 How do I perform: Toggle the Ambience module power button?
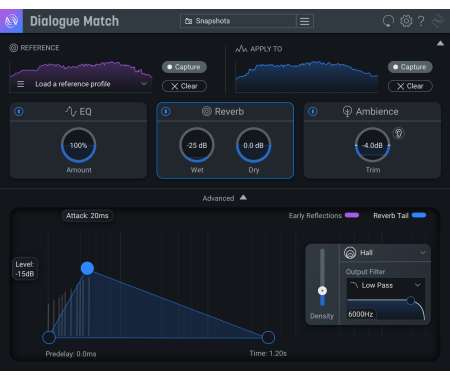tap(313, 111)
